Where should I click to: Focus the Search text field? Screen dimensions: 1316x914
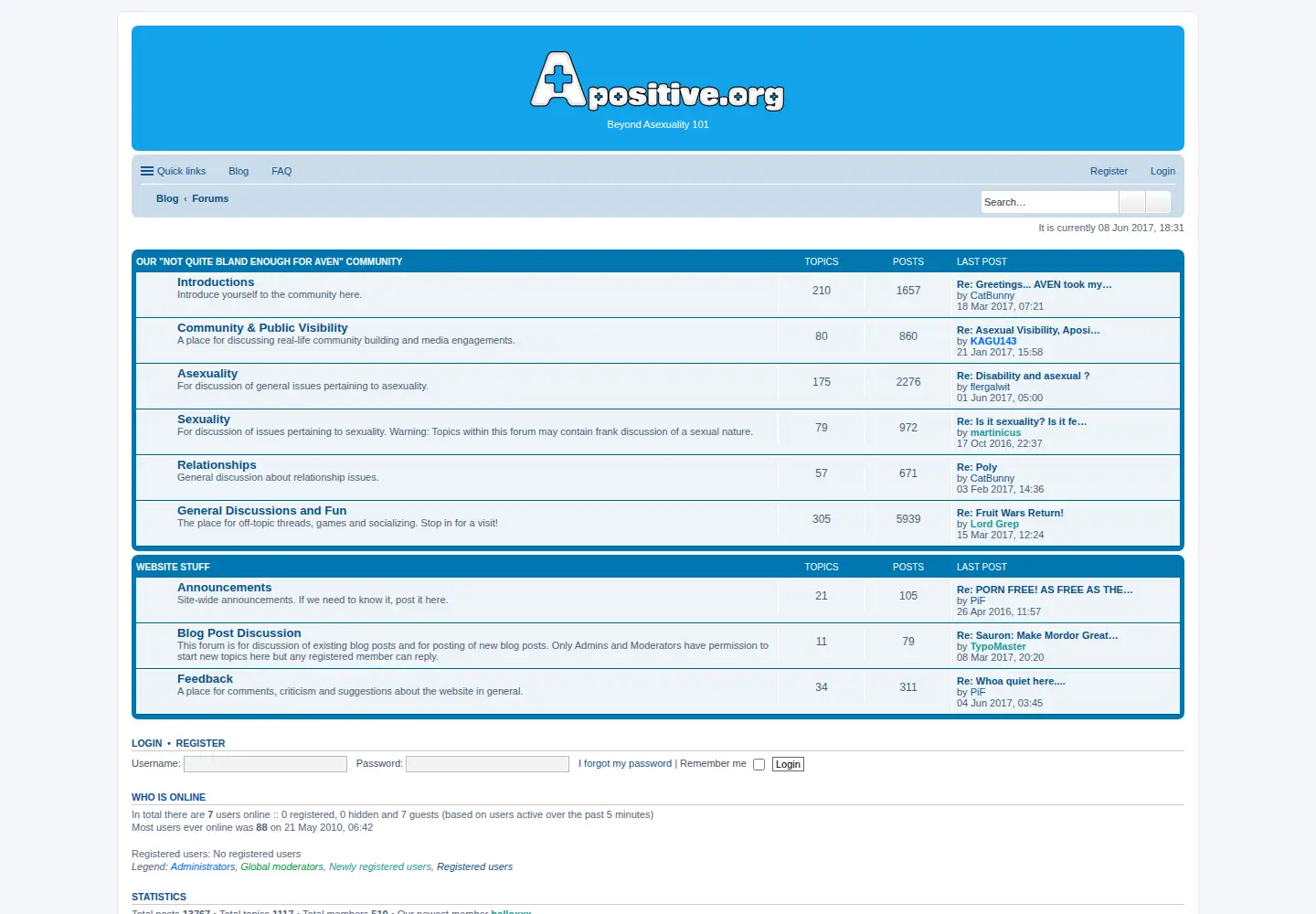[1050, 202]
